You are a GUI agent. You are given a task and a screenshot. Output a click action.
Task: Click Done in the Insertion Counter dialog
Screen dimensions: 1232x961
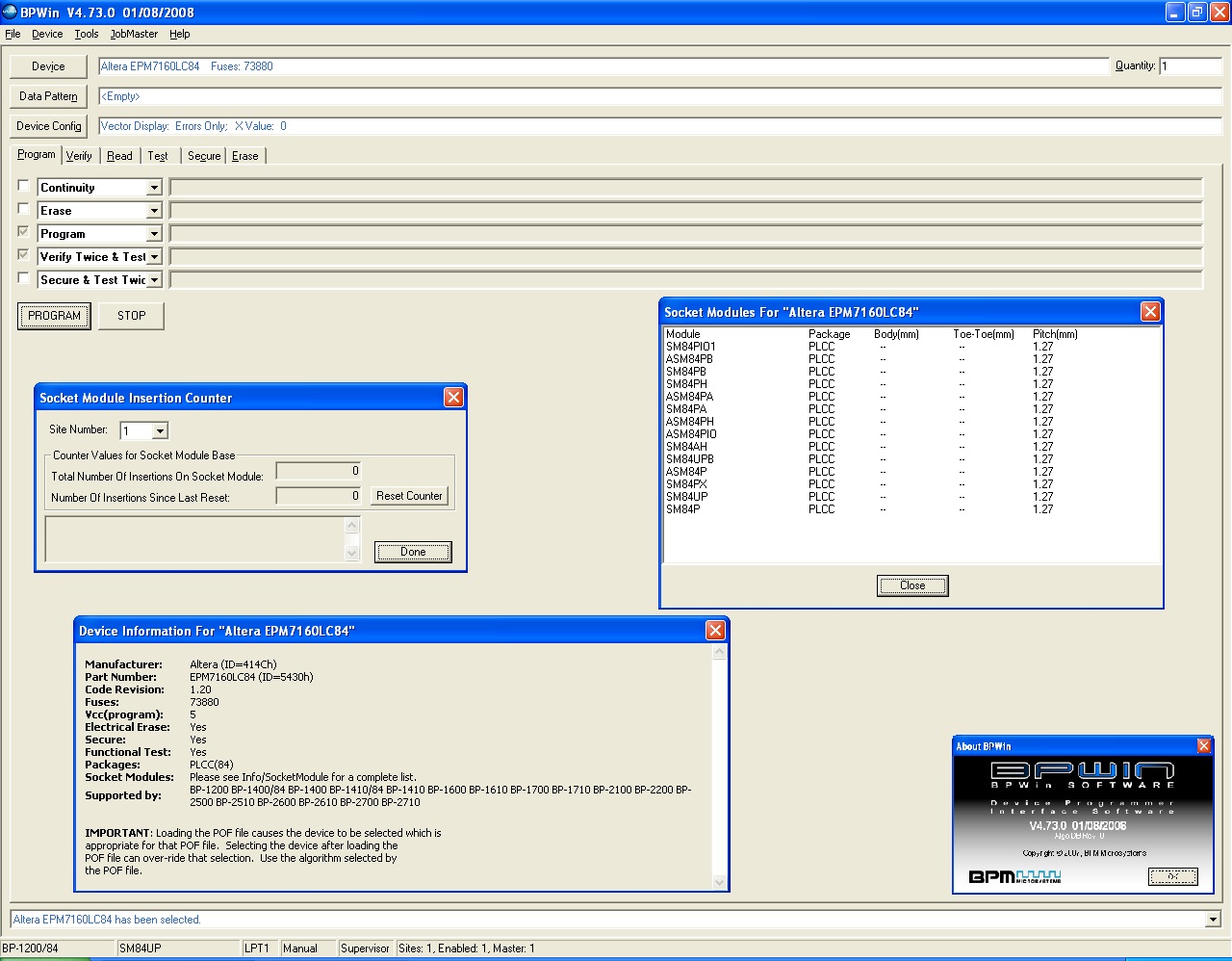413,552
